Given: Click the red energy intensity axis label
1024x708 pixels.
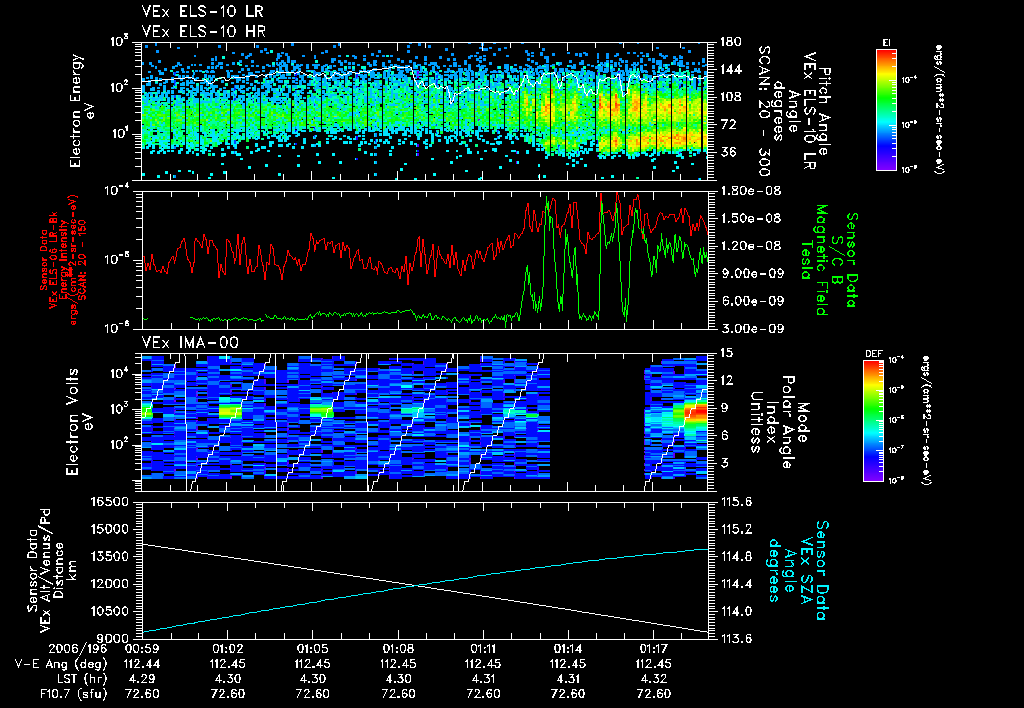Looking at the screenshot, I should 64,259.
